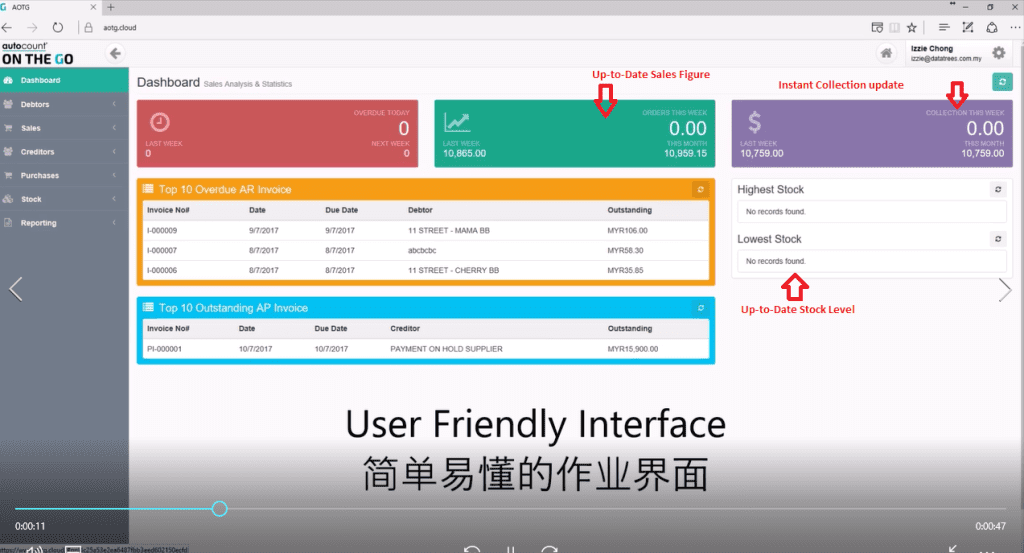Click the sidebar back arrow button
The width and height of the screenshot is (1024, 553).
[x=116, y=53]
